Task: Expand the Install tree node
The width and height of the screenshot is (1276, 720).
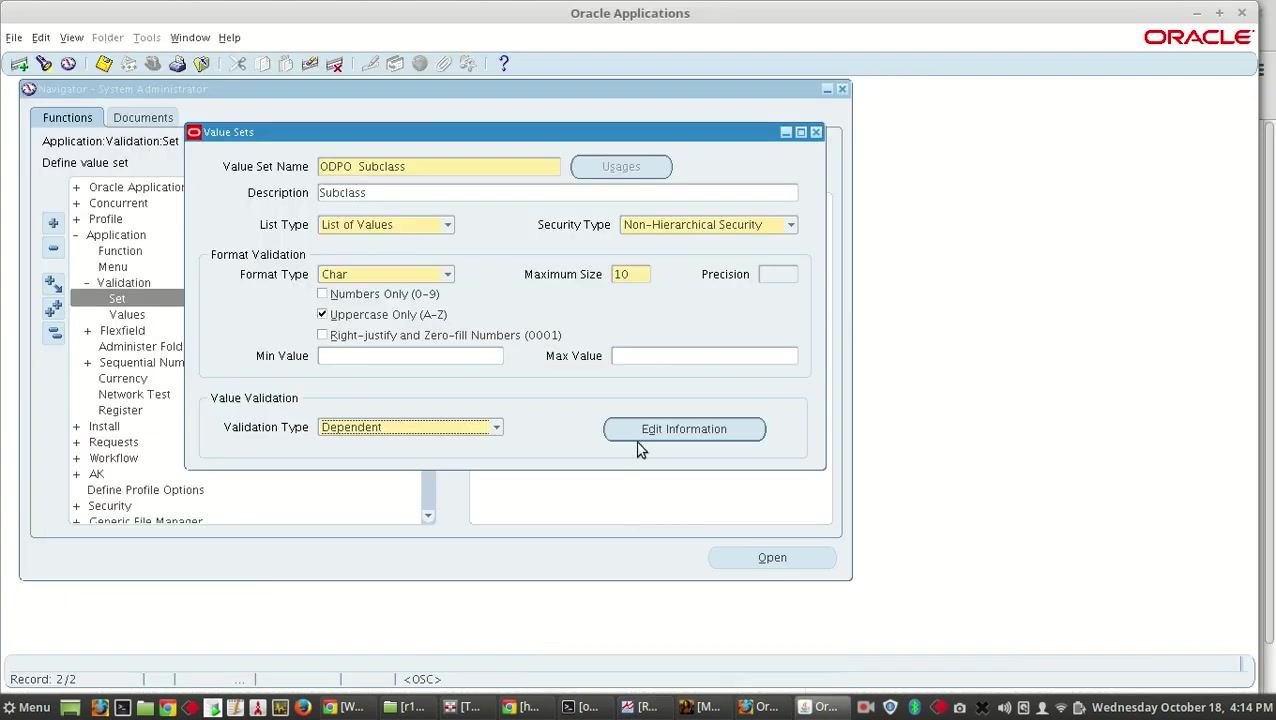Action: pyautogui.click(x=76, y=426)
